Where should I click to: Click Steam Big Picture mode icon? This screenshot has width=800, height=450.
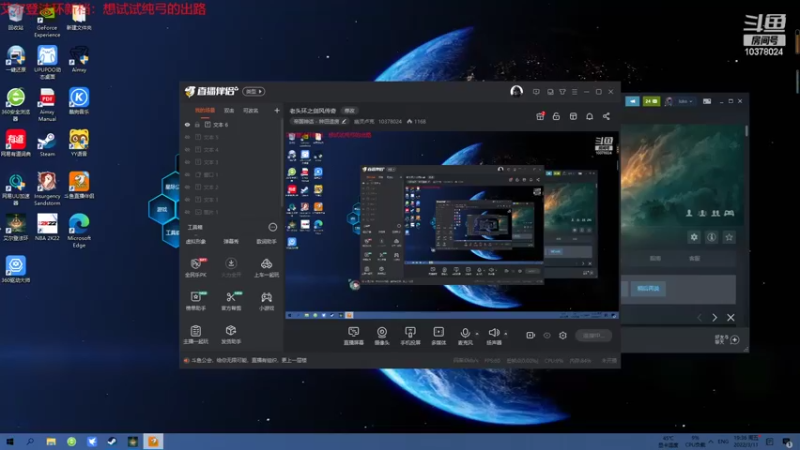[707, 102]
